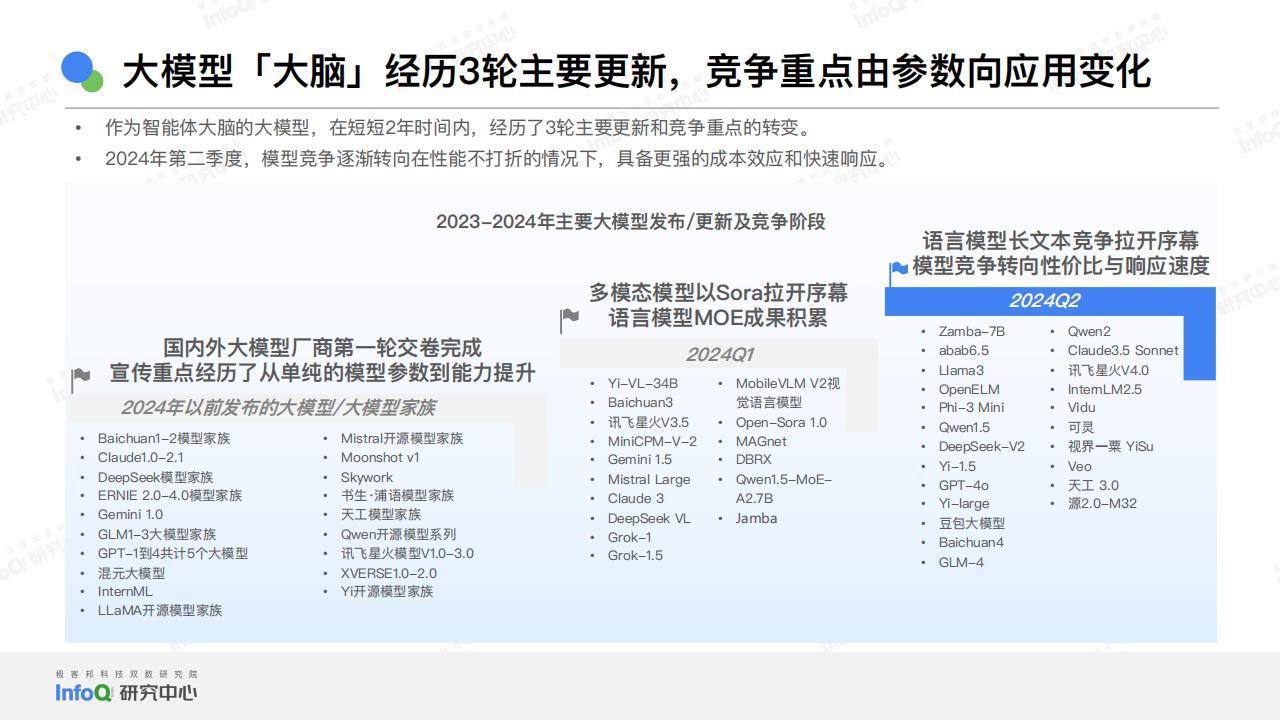
Task: Click the text DBRX
Action: pos(753,460)
